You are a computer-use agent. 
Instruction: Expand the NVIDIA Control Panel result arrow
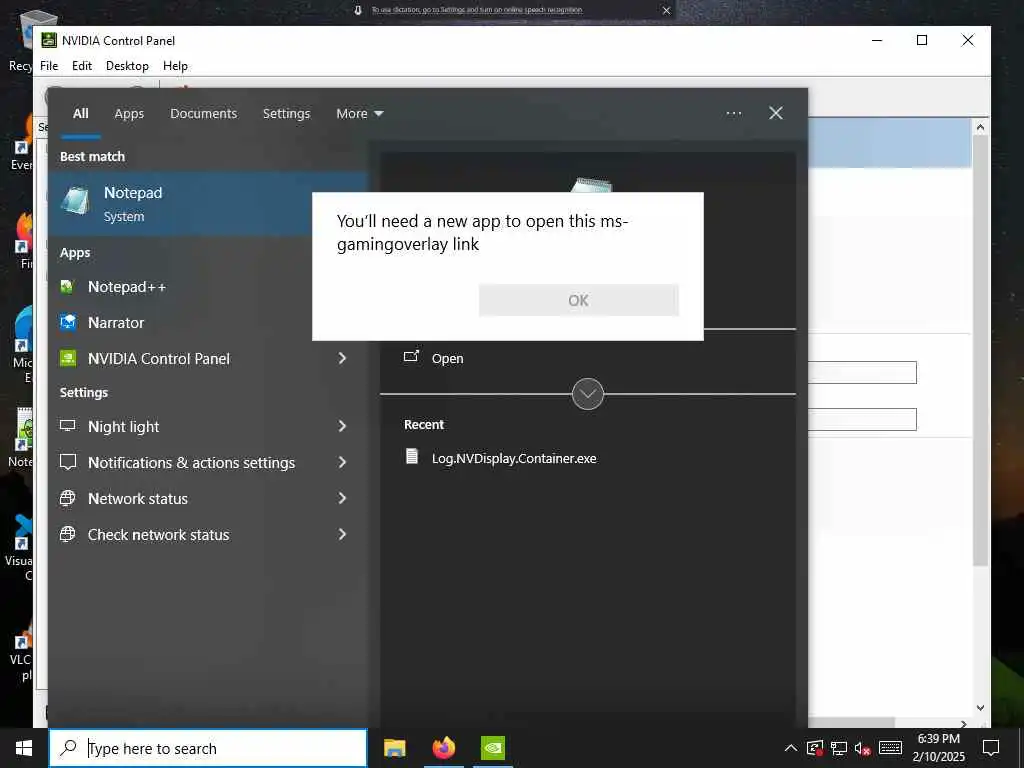[342, 358]
